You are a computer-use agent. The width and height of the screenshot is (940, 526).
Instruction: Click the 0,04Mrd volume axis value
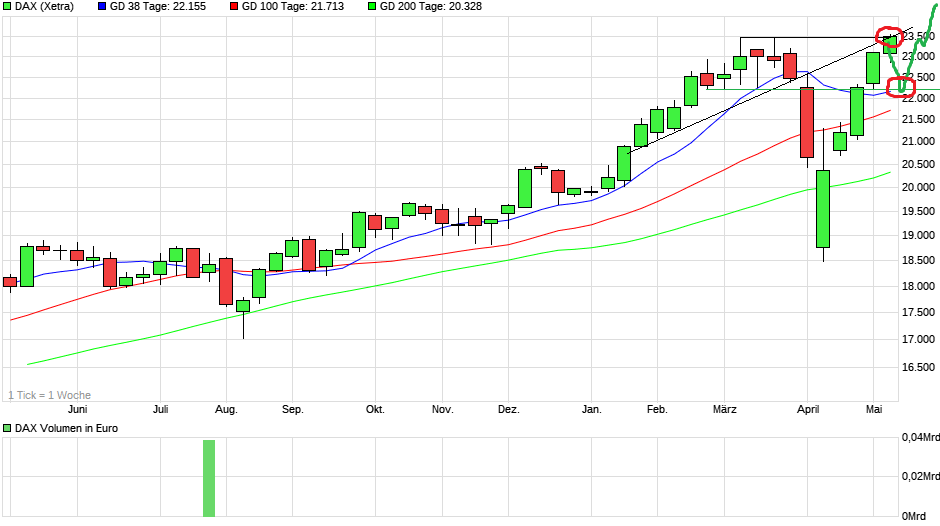920,437
